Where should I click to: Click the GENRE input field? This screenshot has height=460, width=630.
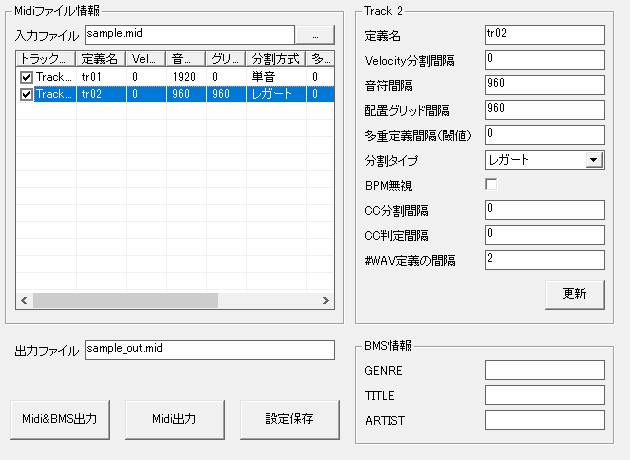point(544,370)
